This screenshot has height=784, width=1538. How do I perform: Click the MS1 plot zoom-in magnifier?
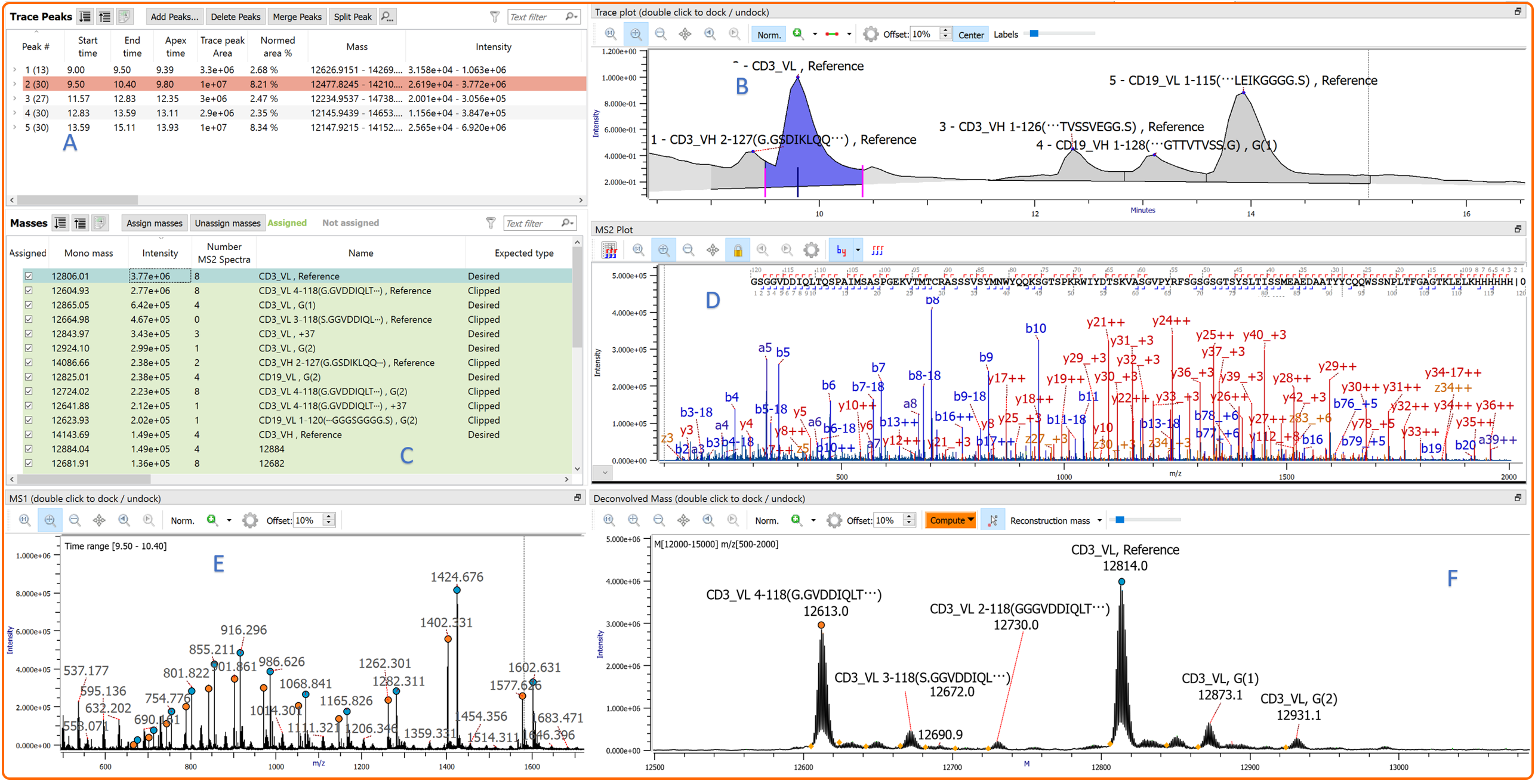pyautogui.click(x=50, y=521)
